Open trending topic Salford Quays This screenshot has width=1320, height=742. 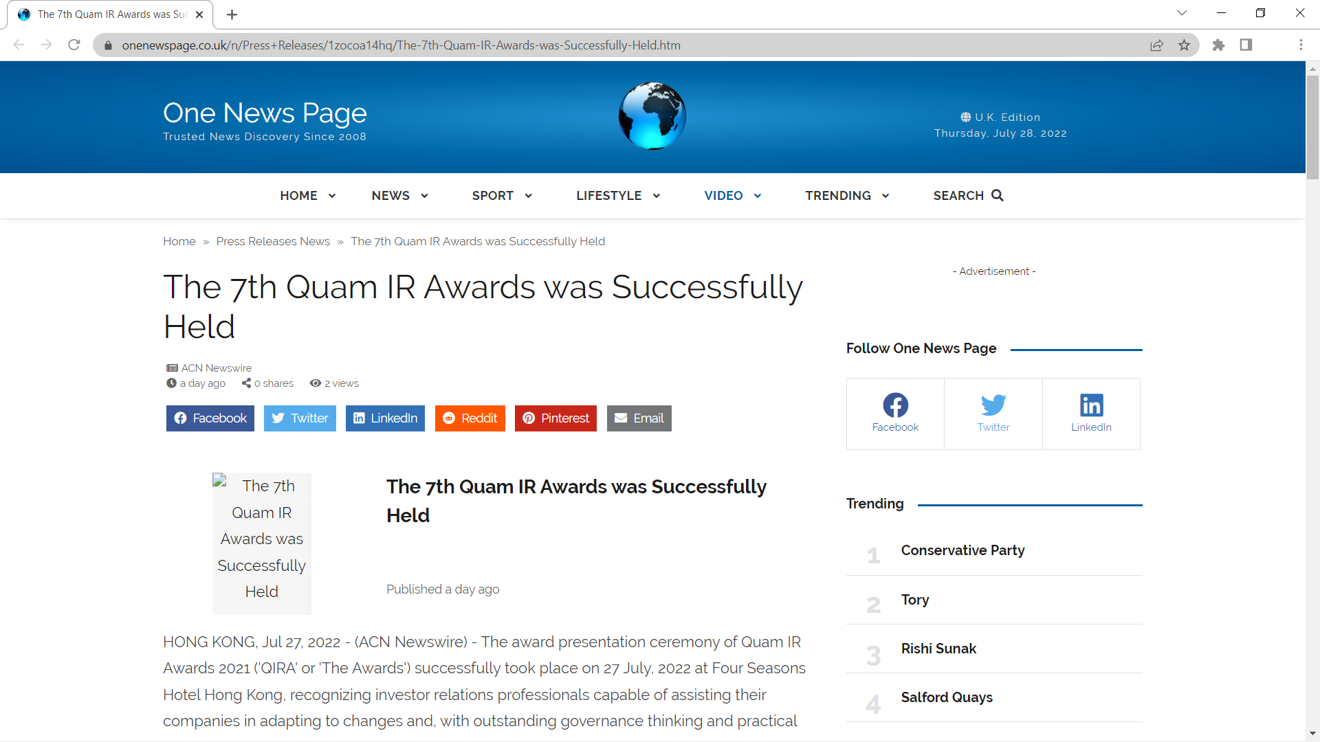[947, 697]
